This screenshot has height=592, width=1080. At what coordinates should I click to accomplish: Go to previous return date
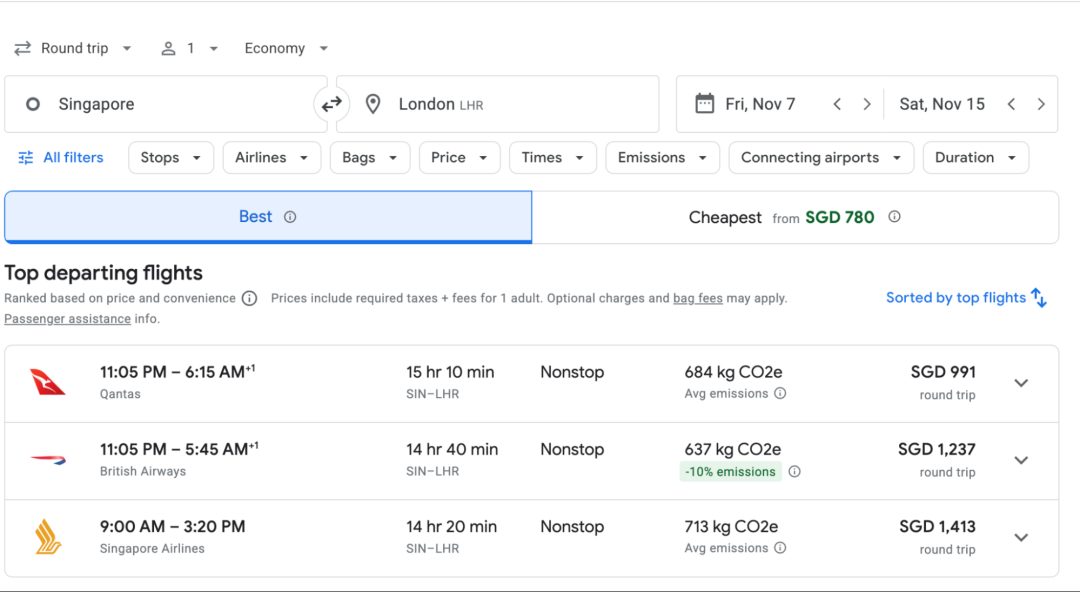(x=1011, y=104)
